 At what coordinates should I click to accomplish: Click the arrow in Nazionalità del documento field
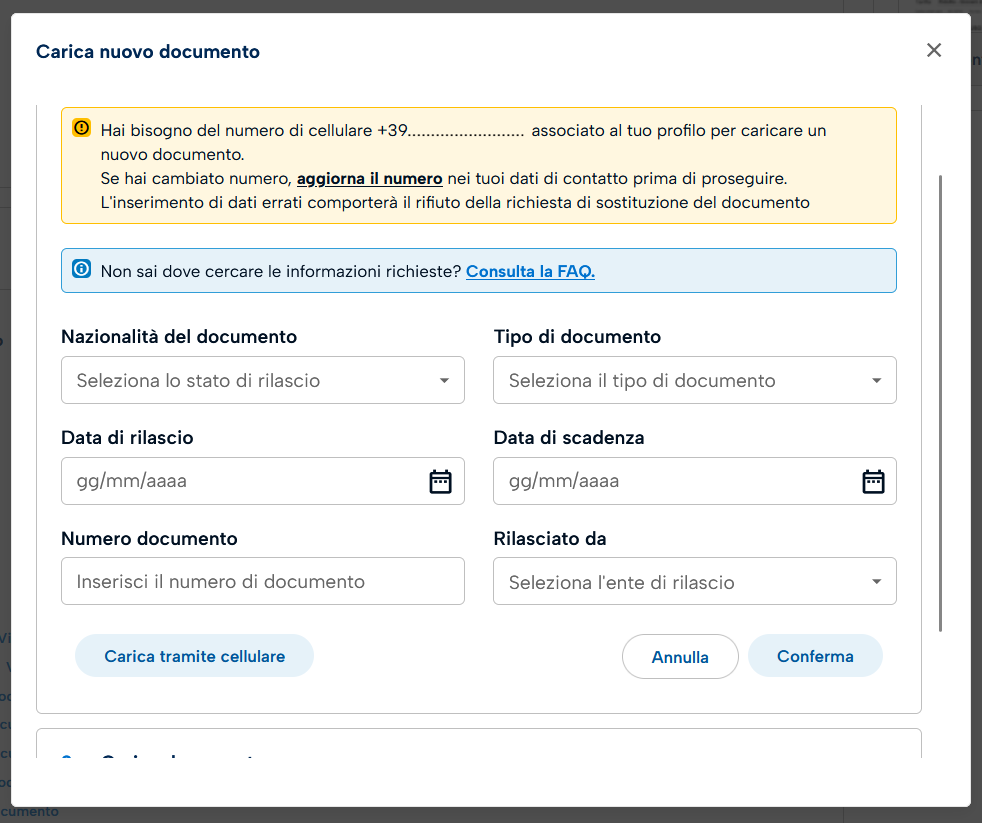(x=444, y=381)
